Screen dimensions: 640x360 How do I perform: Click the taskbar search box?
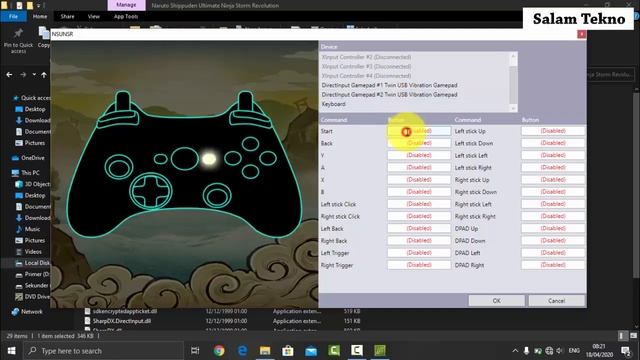point(103,351)
